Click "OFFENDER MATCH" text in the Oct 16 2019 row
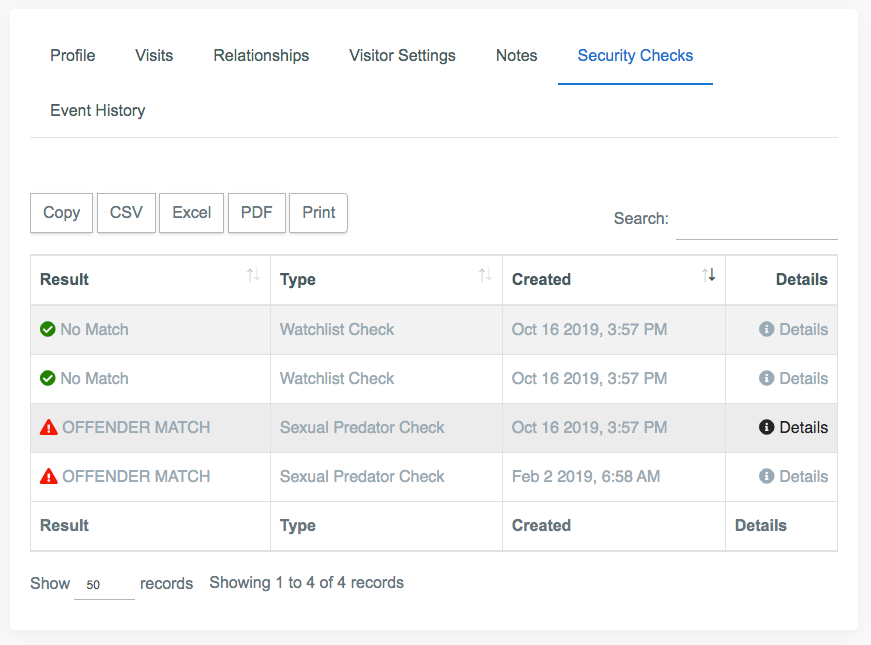 click(x=136, y=427)
